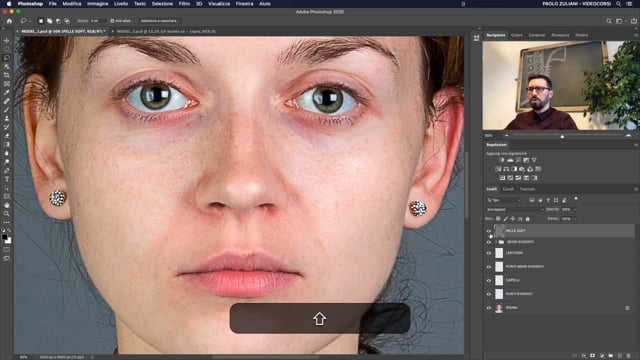Hide the PUNTI MENO EVIDENTI layer

tap(489, 267)
